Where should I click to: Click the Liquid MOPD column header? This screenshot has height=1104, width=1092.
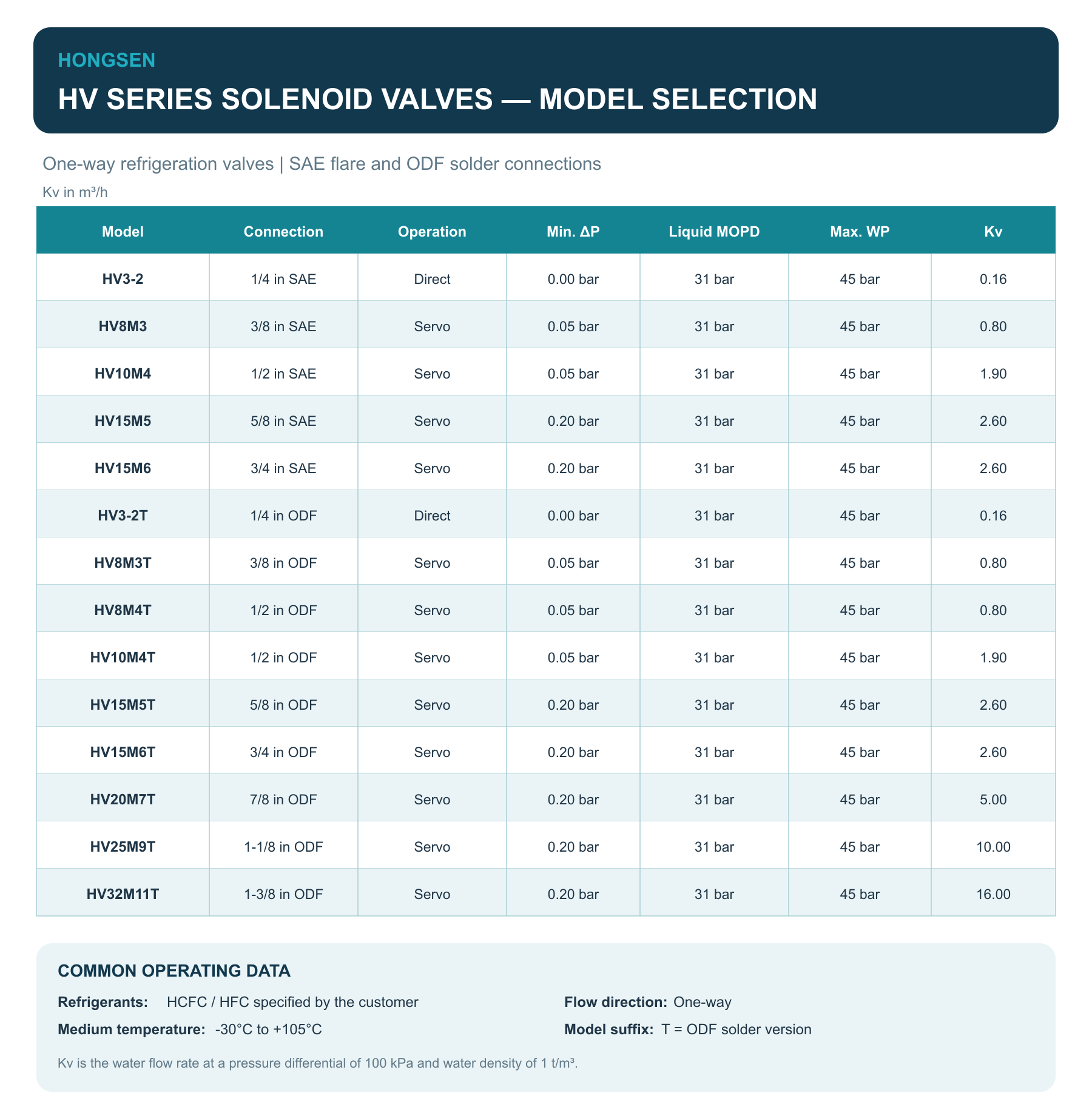(714, 231)
